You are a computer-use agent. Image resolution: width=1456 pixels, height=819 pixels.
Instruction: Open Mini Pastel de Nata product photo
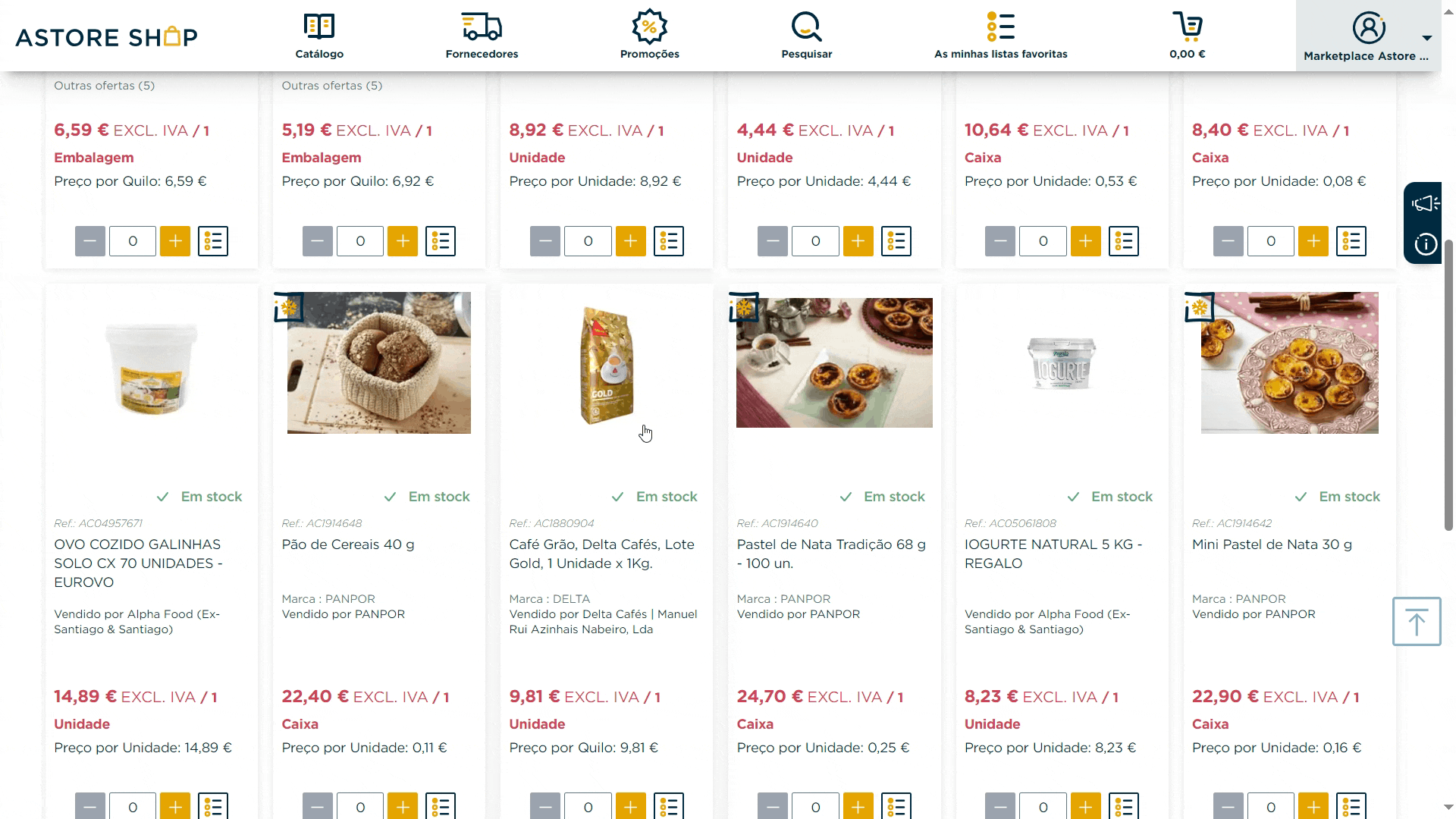coord(1290,362)
